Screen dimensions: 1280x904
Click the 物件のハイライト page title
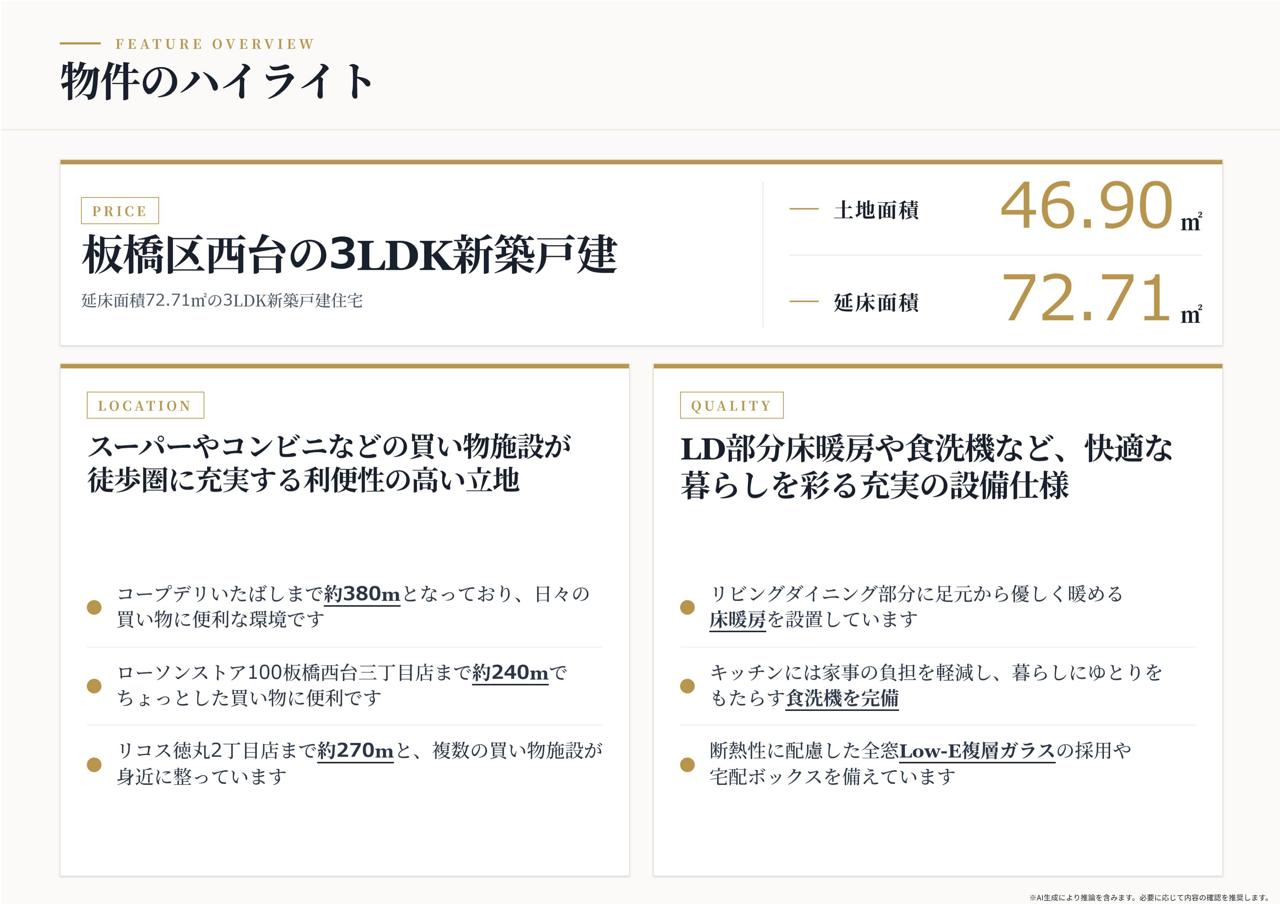pyautogui.click(x=217, y=81)
